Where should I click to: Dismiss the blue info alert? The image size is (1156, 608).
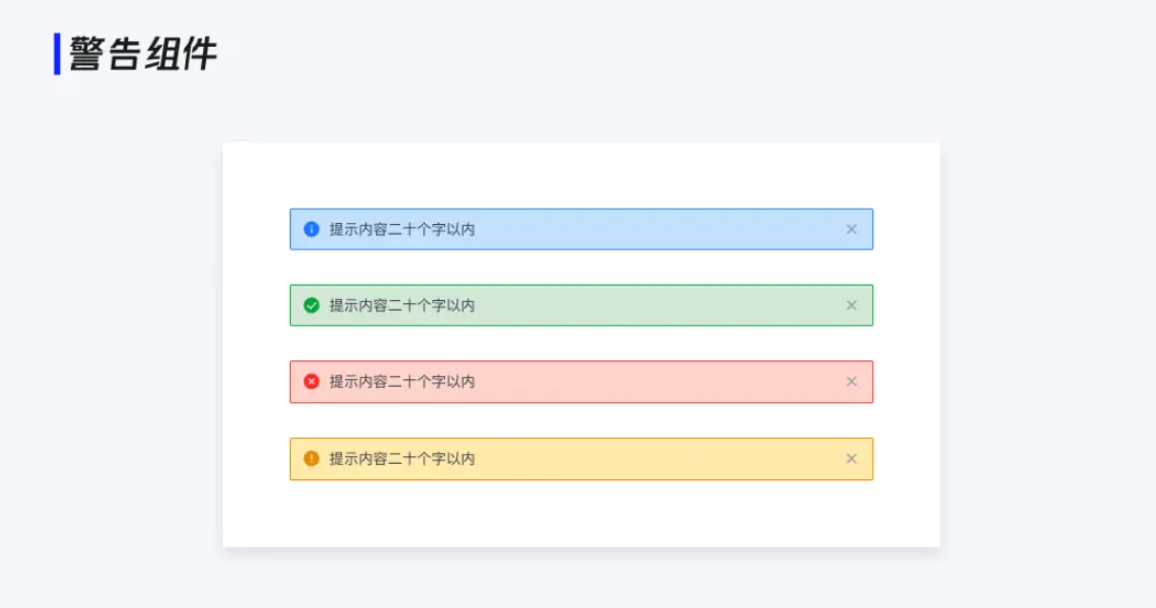[852, 229]
